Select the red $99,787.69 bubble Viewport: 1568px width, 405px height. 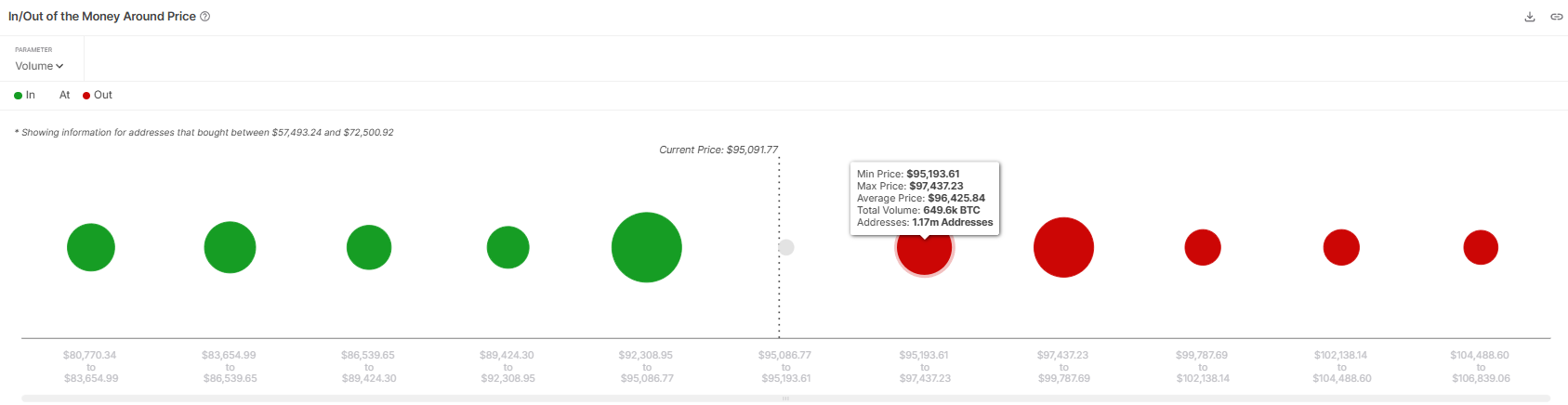pos(1203,247)
